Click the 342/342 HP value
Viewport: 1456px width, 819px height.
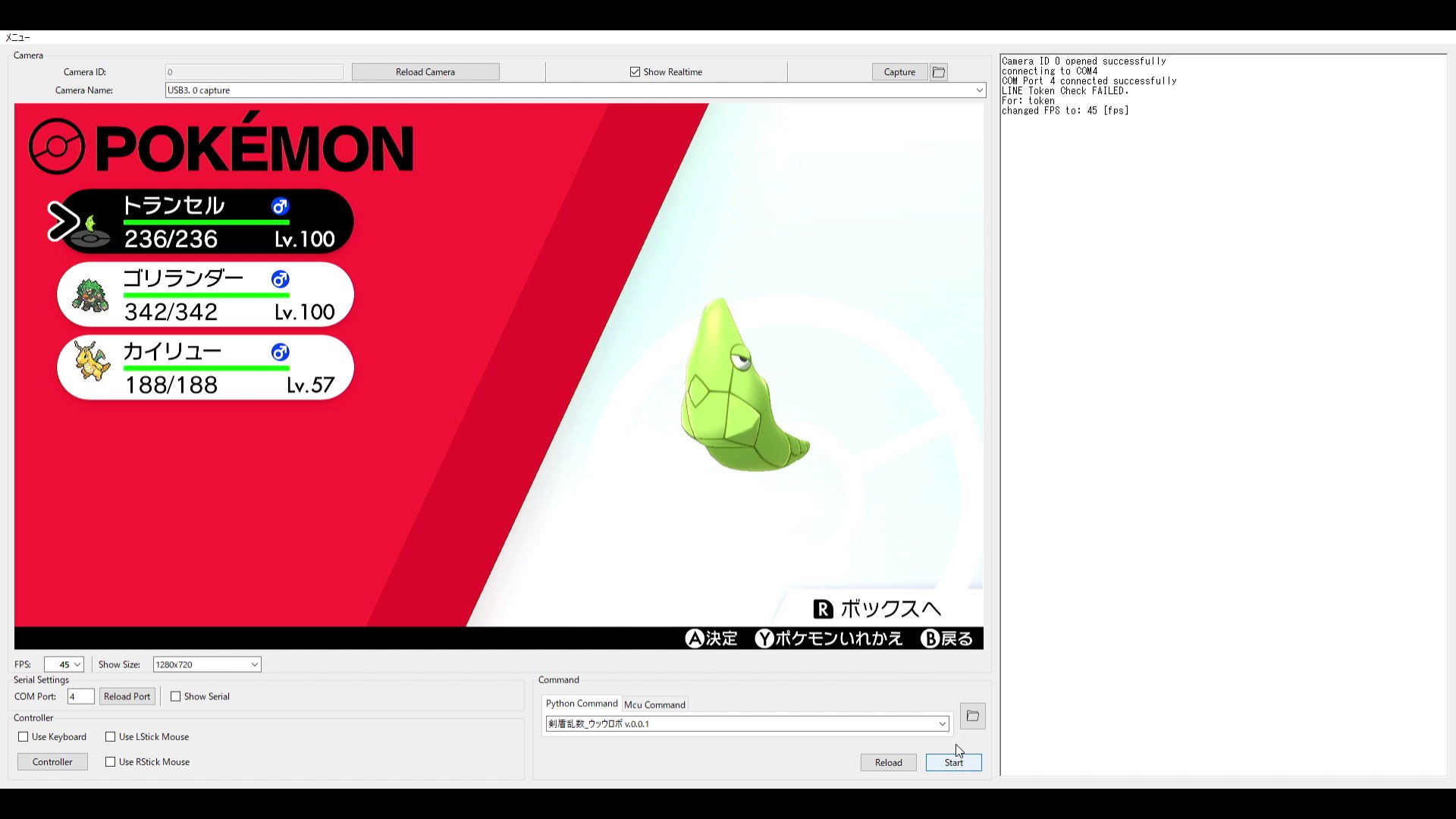171,312
